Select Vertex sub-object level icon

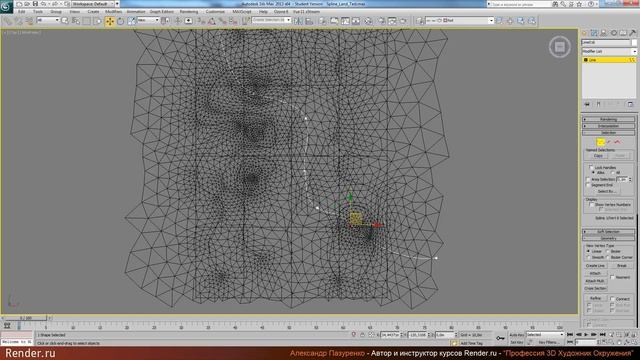click(600, 142)
